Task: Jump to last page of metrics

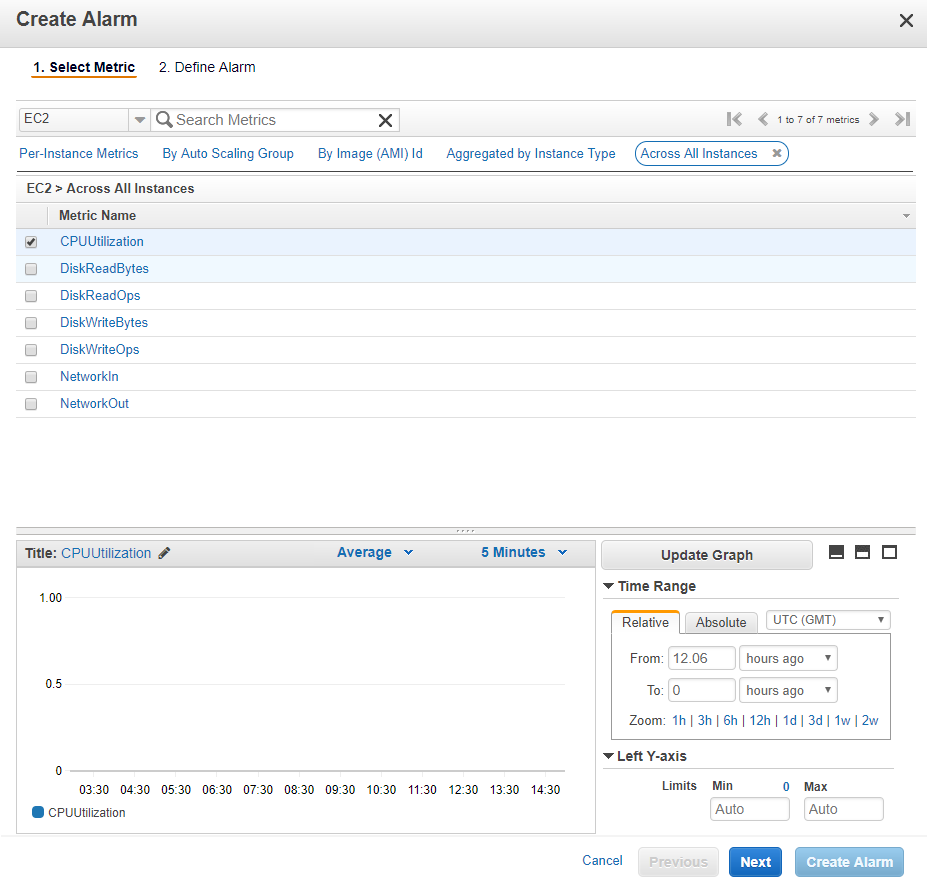Action: coord(902,118)
